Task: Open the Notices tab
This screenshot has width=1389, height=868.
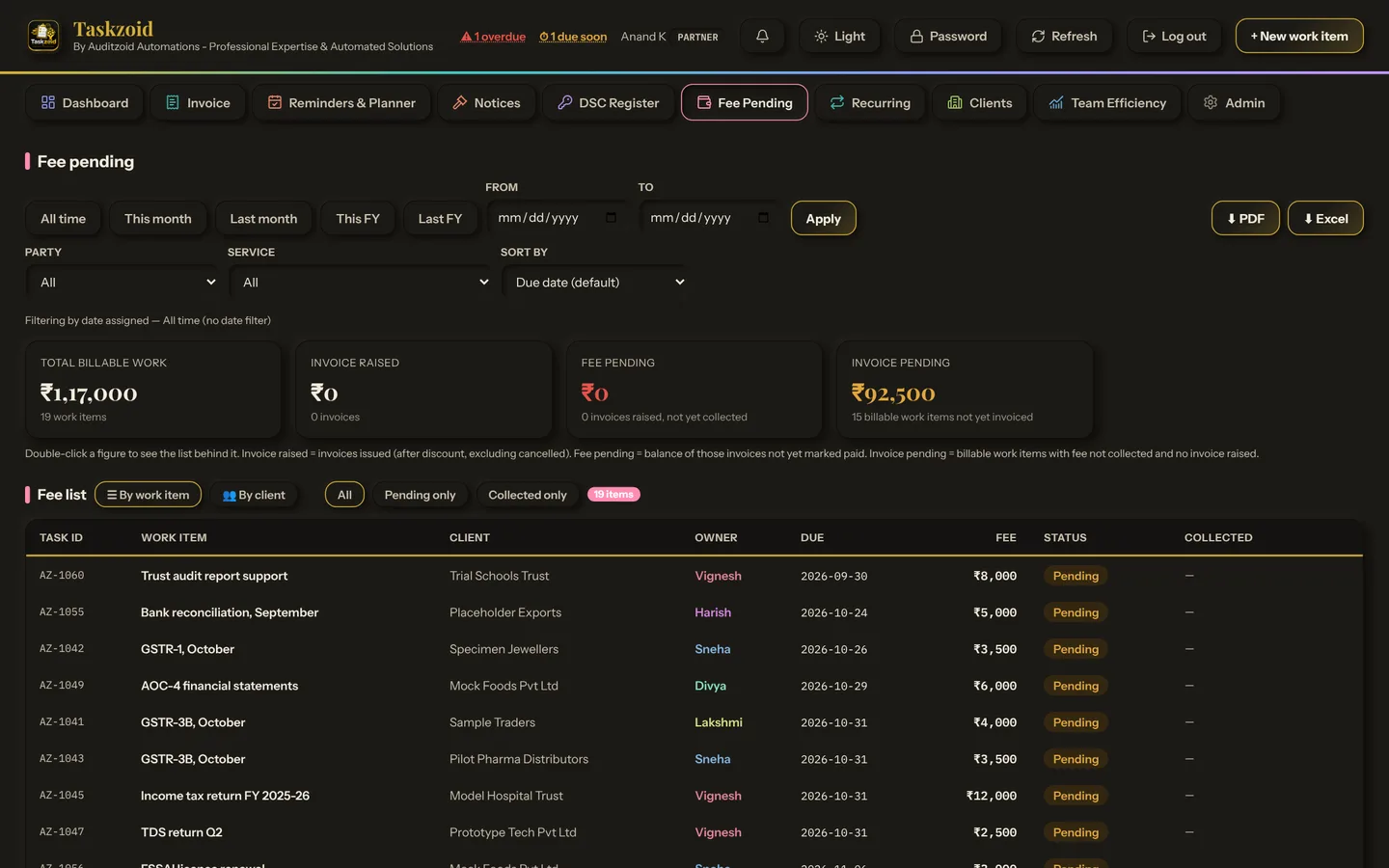Action: [486, 103]
